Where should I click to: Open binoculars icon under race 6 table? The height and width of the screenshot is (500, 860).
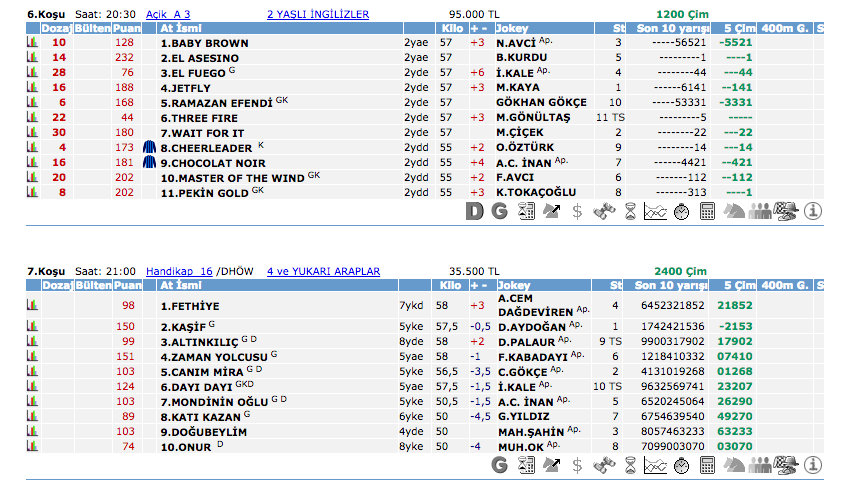[x=604, y=211]
